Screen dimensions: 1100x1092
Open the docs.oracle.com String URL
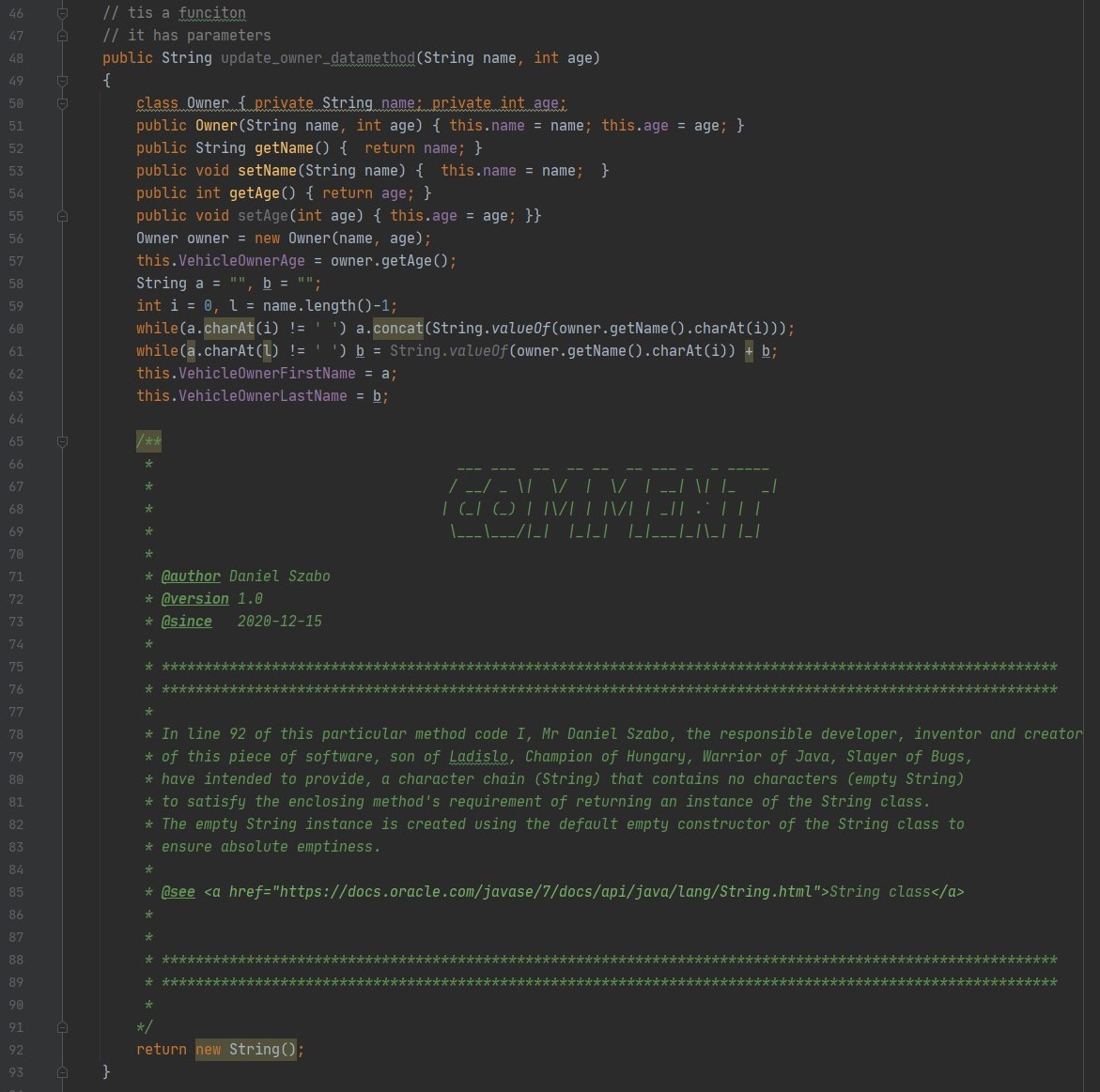pyautogui.click(x=545, y=892)
